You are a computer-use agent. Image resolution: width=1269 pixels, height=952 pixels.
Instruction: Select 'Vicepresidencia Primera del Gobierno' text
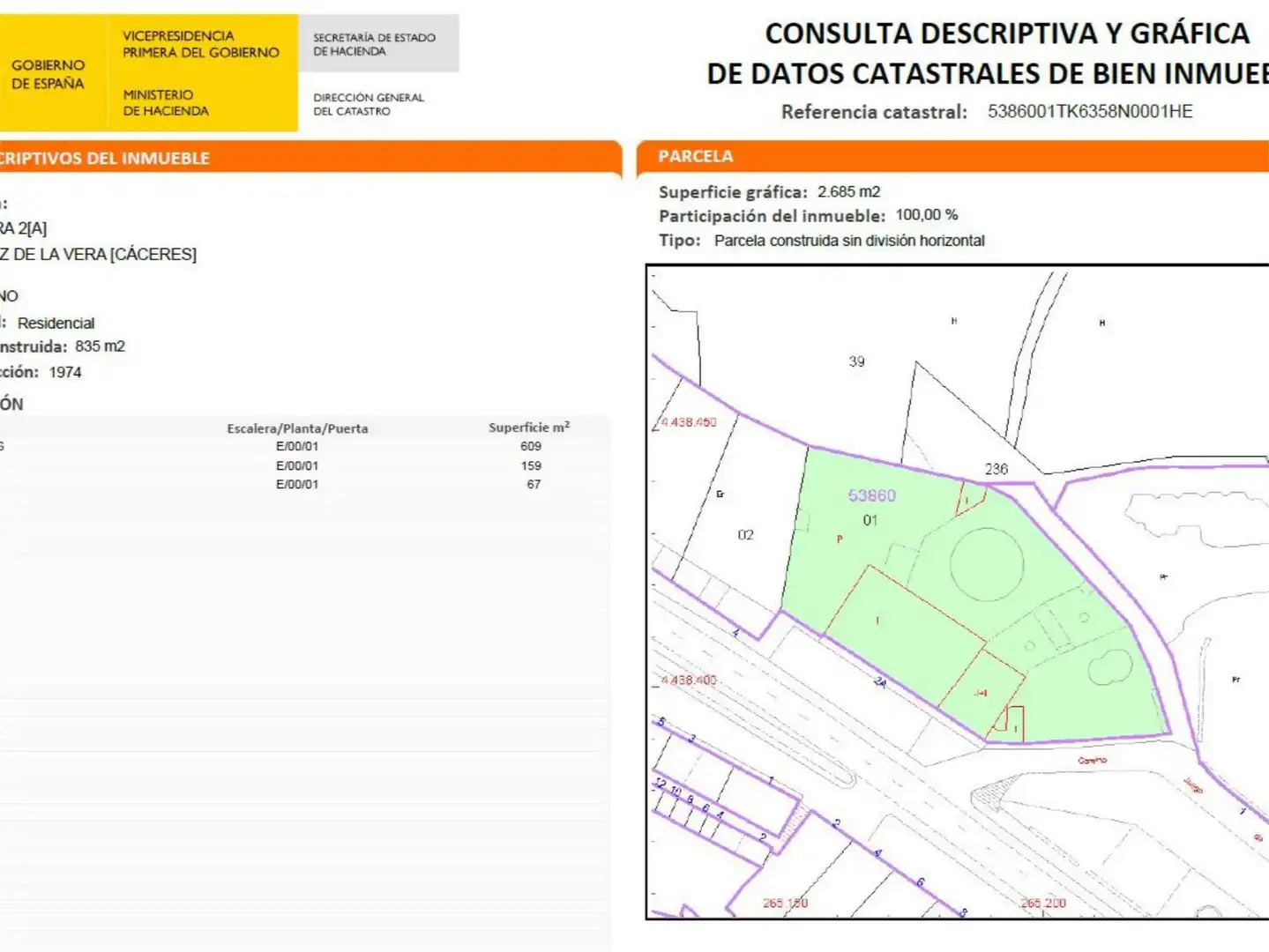201,44
